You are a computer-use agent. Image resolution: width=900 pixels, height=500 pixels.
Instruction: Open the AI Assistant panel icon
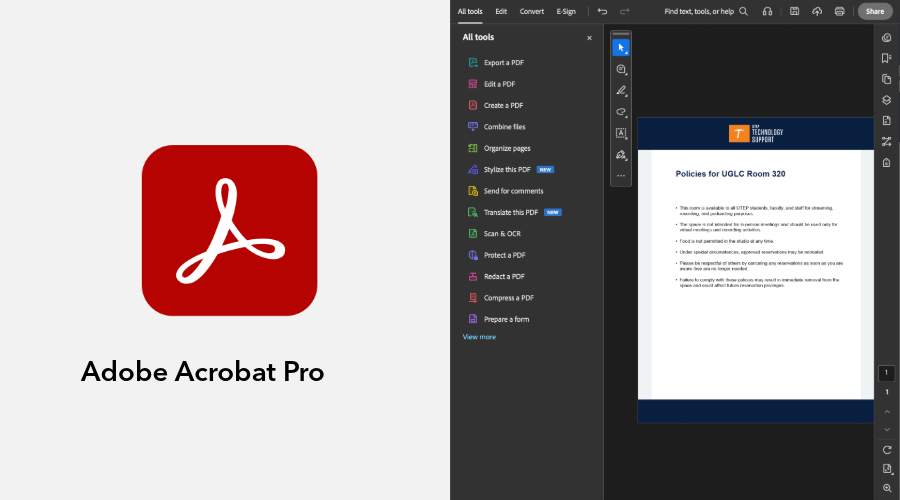click(887, 38)
